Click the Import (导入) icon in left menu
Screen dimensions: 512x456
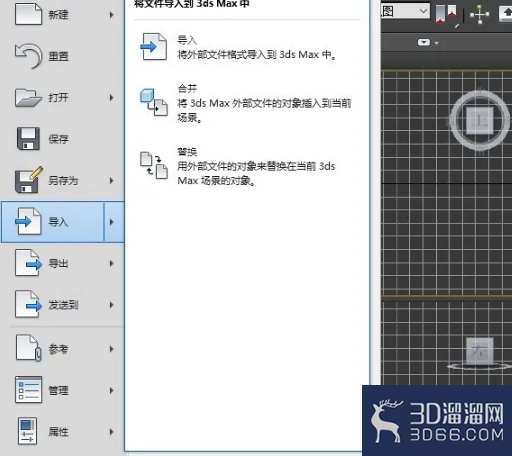point(28,221)
